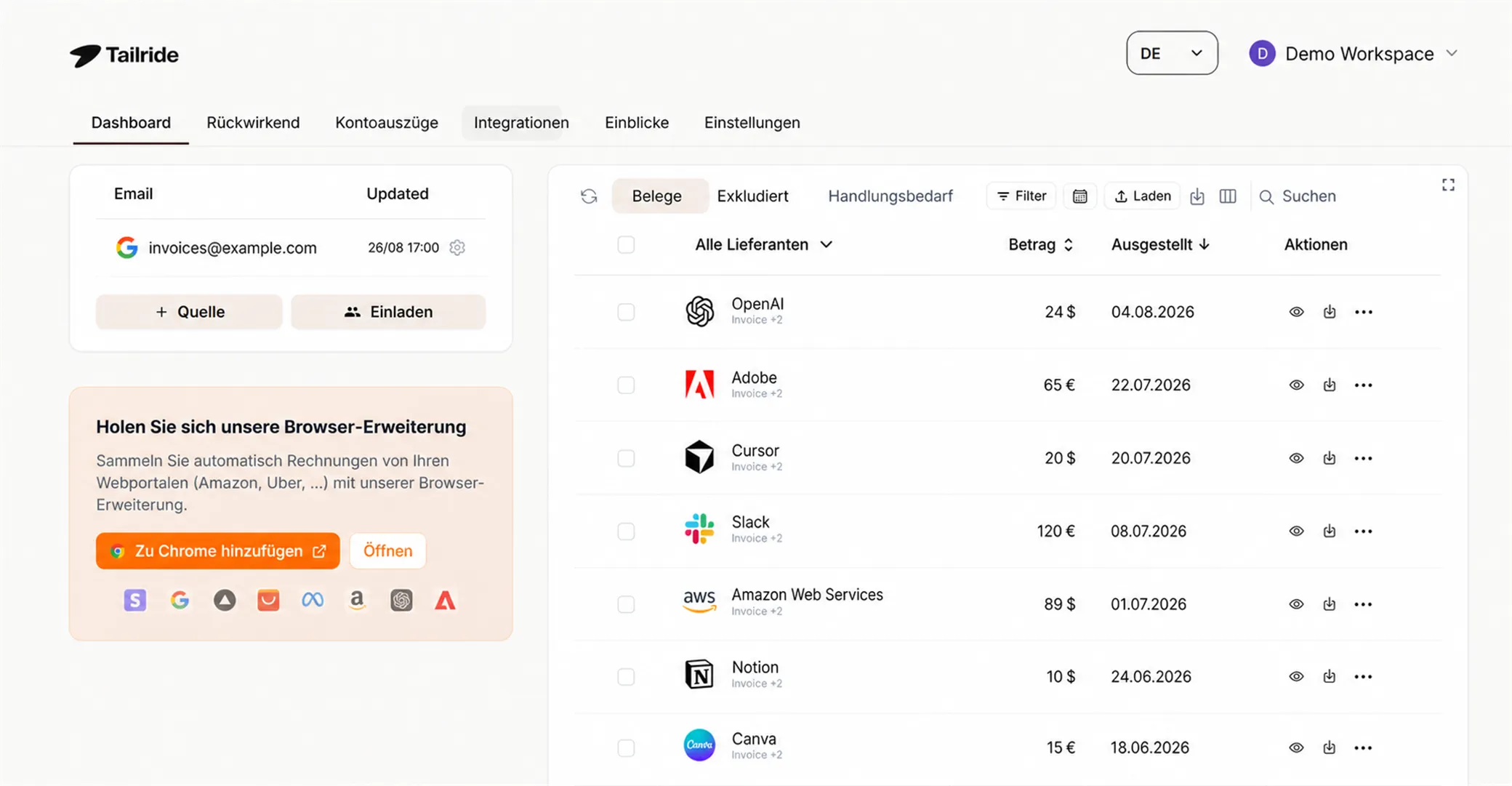The height and width of the screenshot is (786, 1512).
Task: Preview the Canva invoice with eye icon
Action: pos(1296,747)
